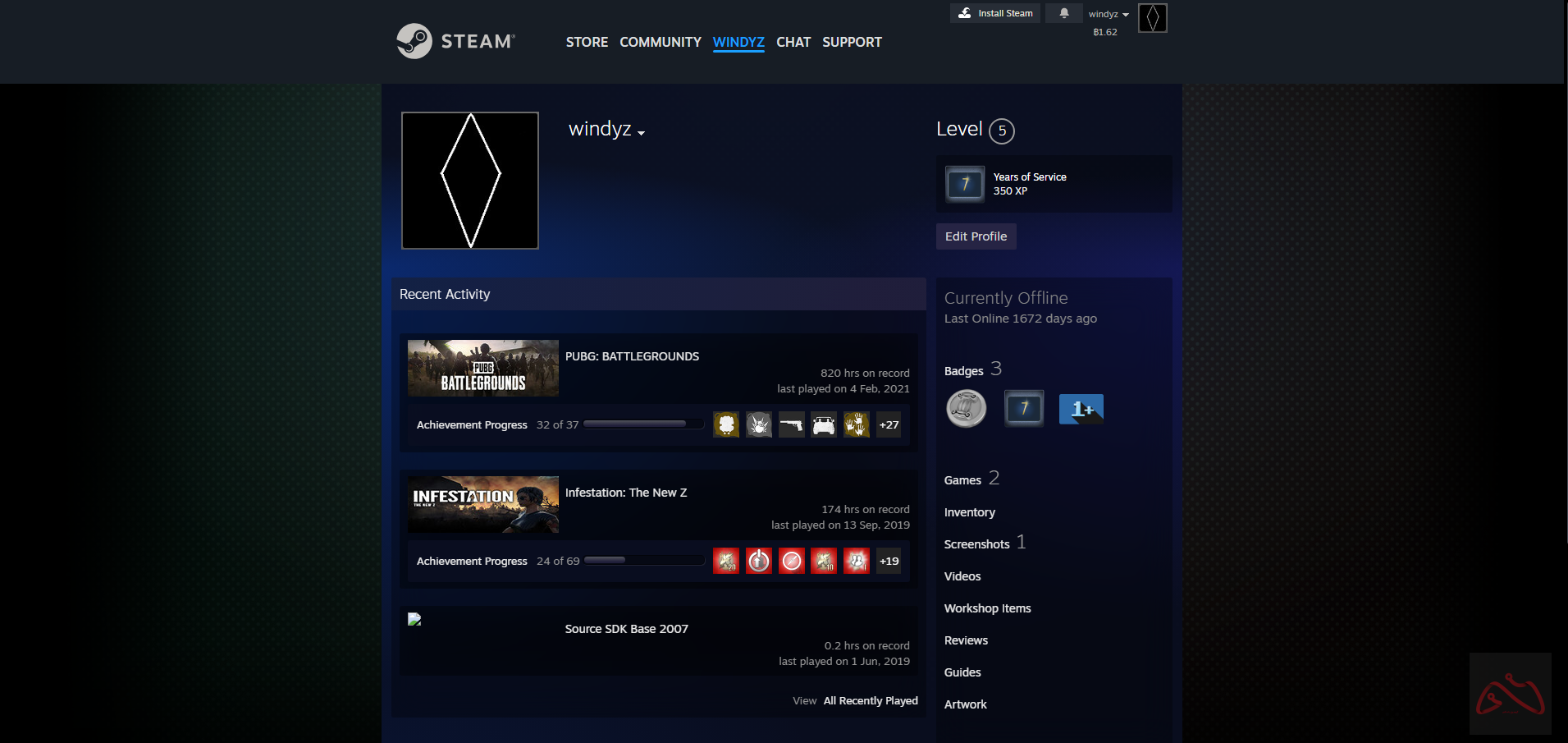
Task: Click the PUBG achievement progress bar
Action: point(643,424)
